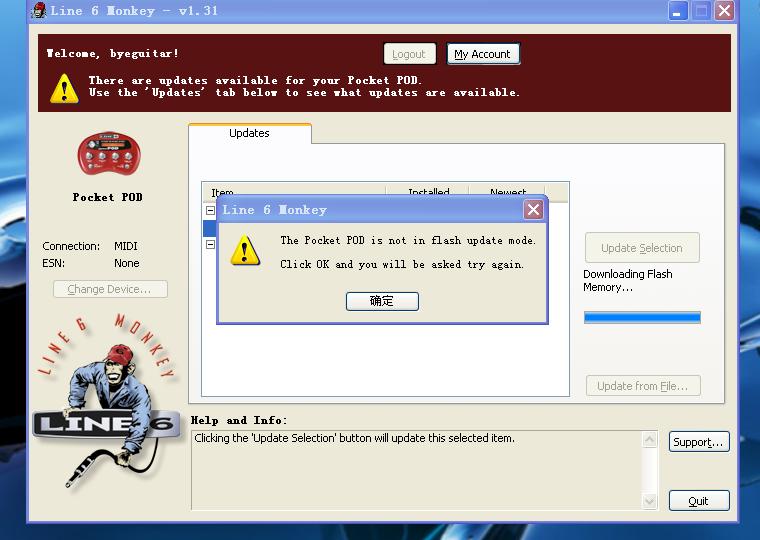The height and width of the screenshot is (540, 760).
Task: Close the Line 6 Monkey error dialog
Action: click(x=533, y=209)
